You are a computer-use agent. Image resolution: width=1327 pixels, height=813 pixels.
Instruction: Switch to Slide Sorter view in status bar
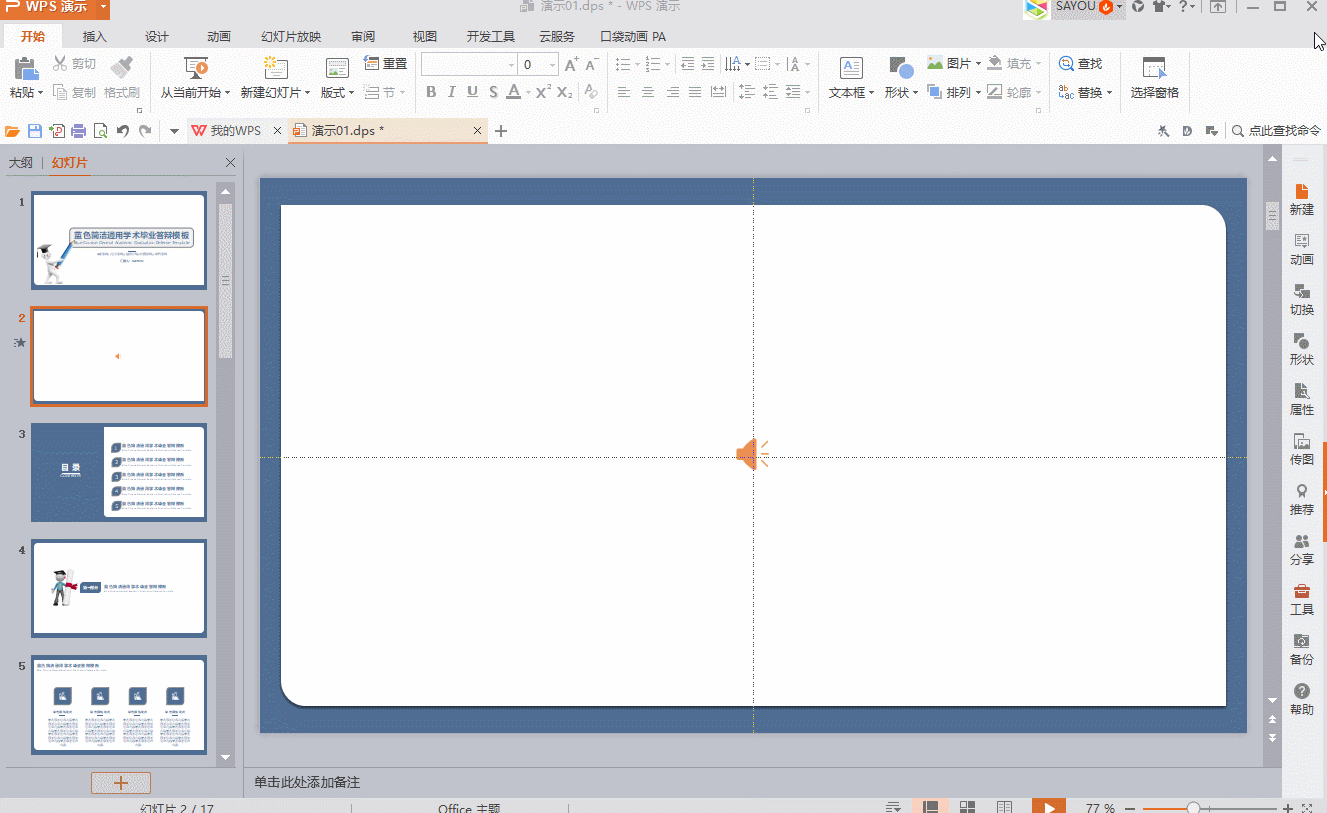coord(967,807)
